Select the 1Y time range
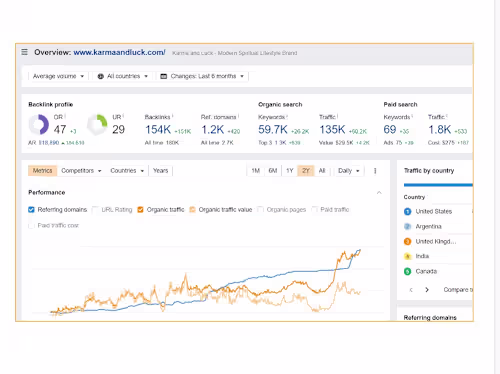The height and width of the screenshot is (374, 500). (x=290, y=171)
